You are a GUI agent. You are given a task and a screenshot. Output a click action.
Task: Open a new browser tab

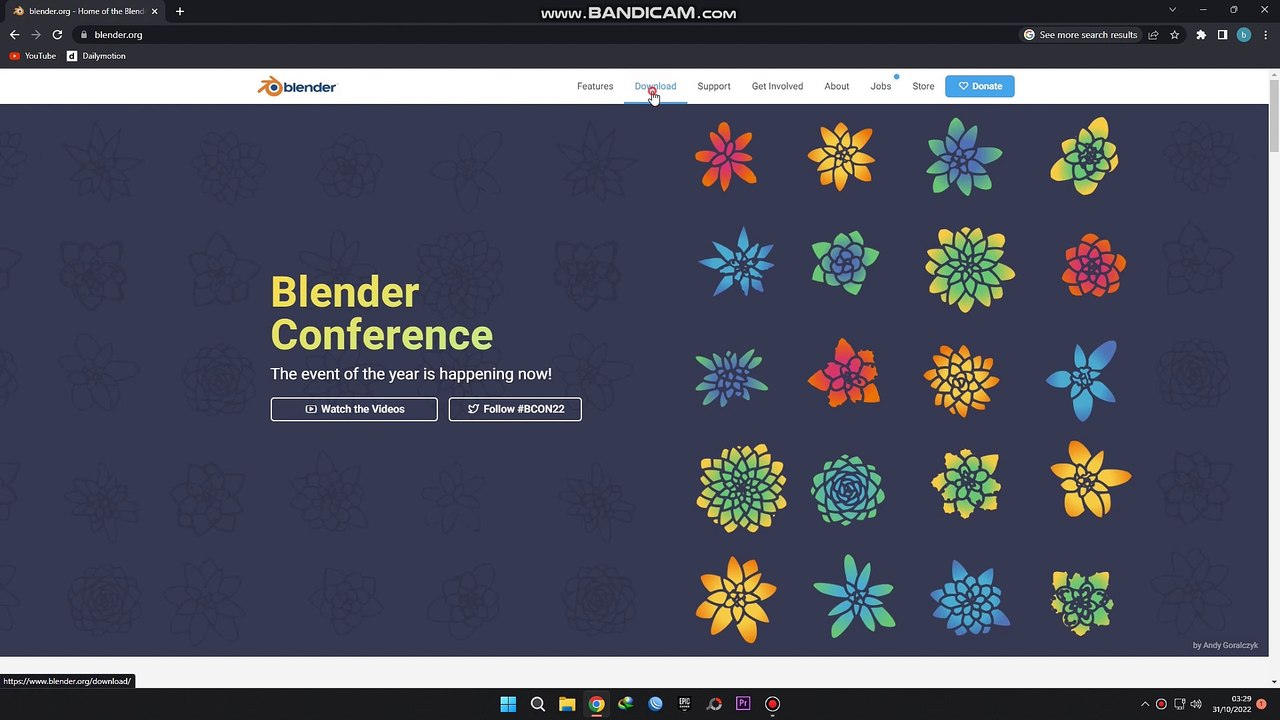(x=180, y=11)
